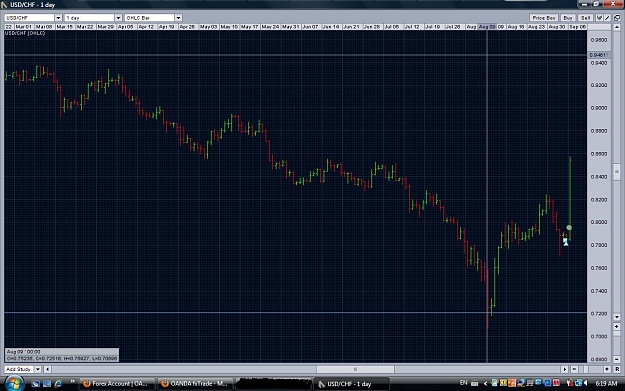Screen dimensions: 625x391
Task: Click the Sep 06 date header
Action: point(577,27)
